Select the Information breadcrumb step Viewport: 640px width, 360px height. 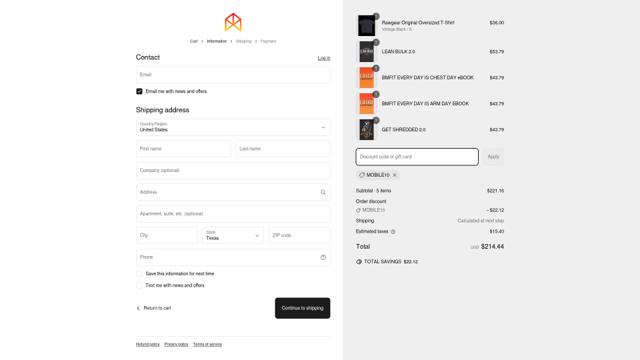tap(216, 41)
